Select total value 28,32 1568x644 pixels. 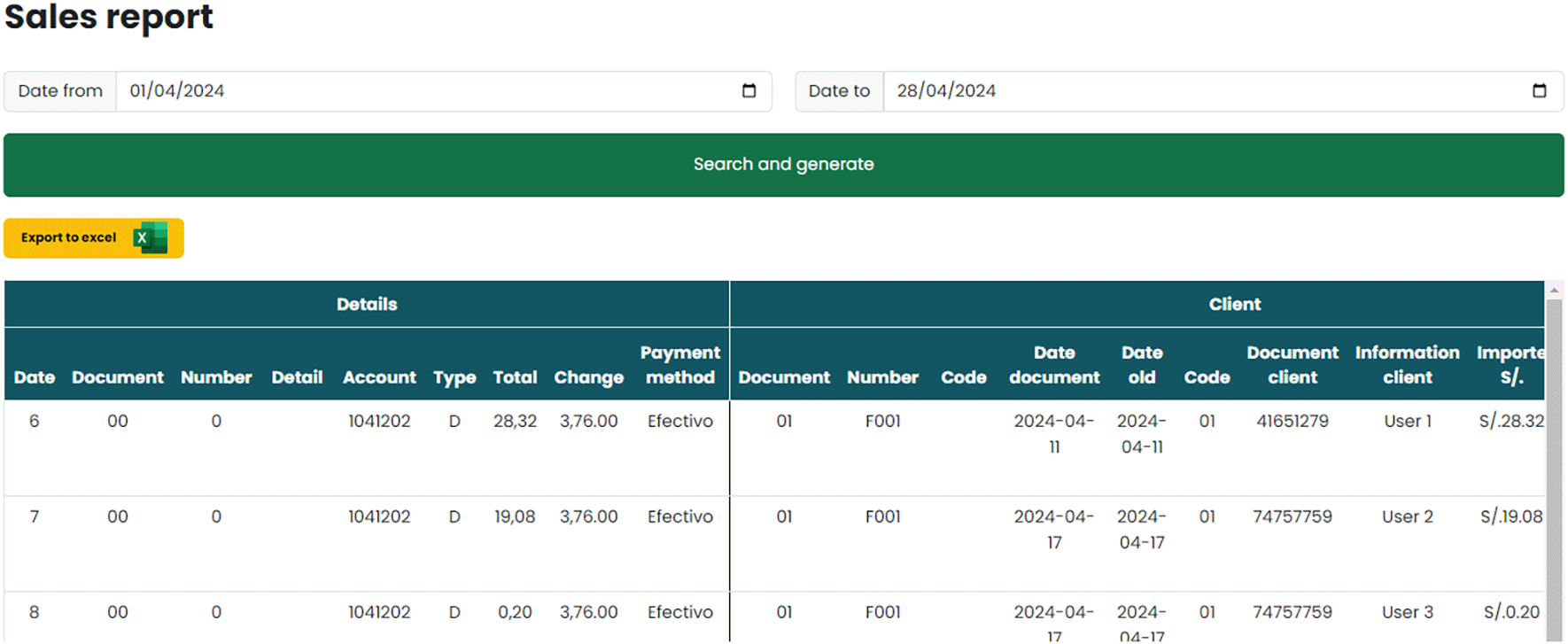point(515,422)
